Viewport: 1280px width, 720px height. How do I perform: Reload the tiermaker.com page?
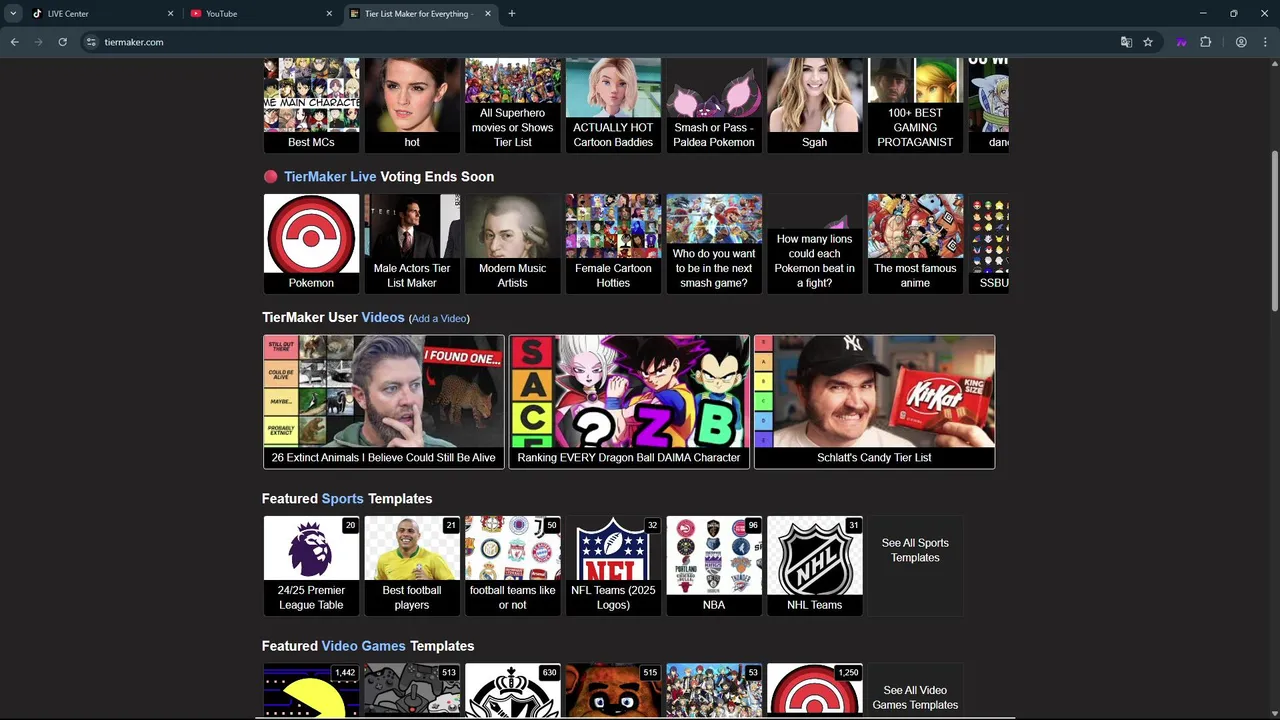pyautogui.click(x=62, y=42)
